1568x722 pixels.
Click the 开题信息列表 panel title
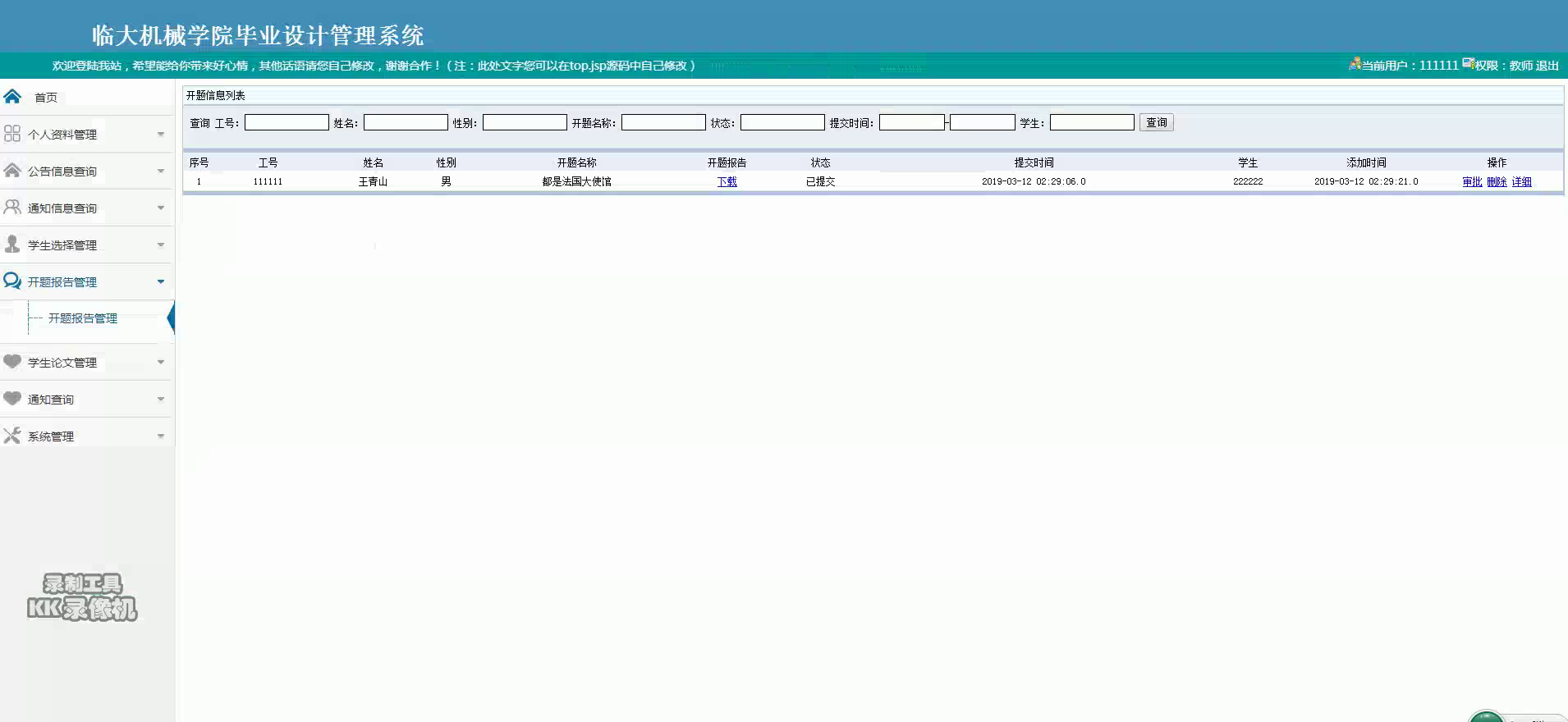tap(215, 95)
